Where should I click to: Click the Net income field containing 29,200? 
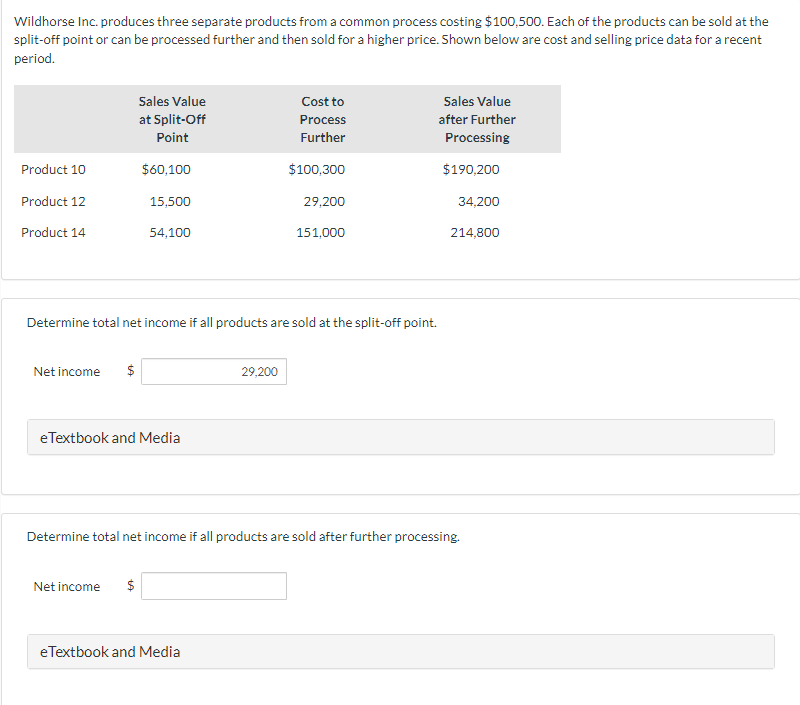pos(214,372)
